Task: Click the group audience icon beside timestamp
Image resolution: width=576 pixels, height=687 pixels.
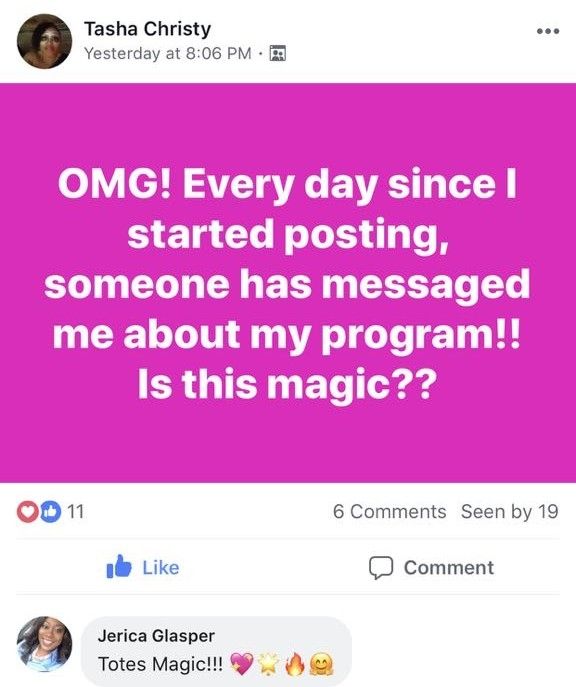Action: tap(278, 53)
